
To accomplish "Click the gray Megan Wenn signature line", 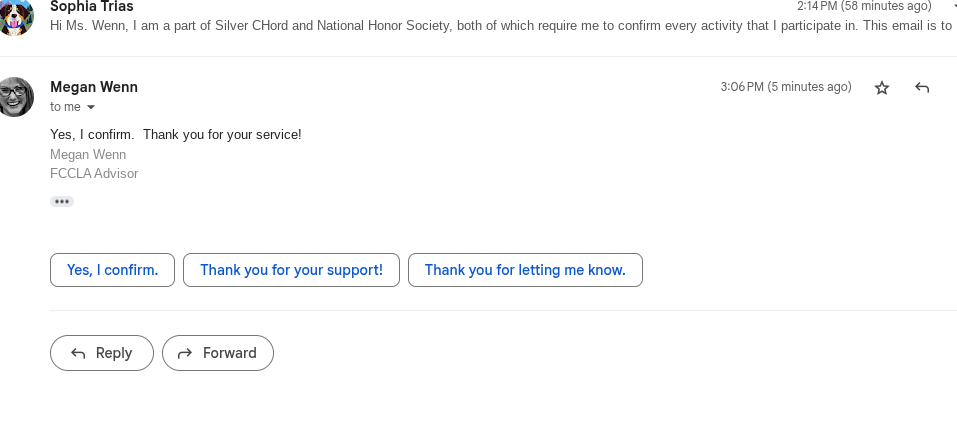I will click(x=88, y=154).
